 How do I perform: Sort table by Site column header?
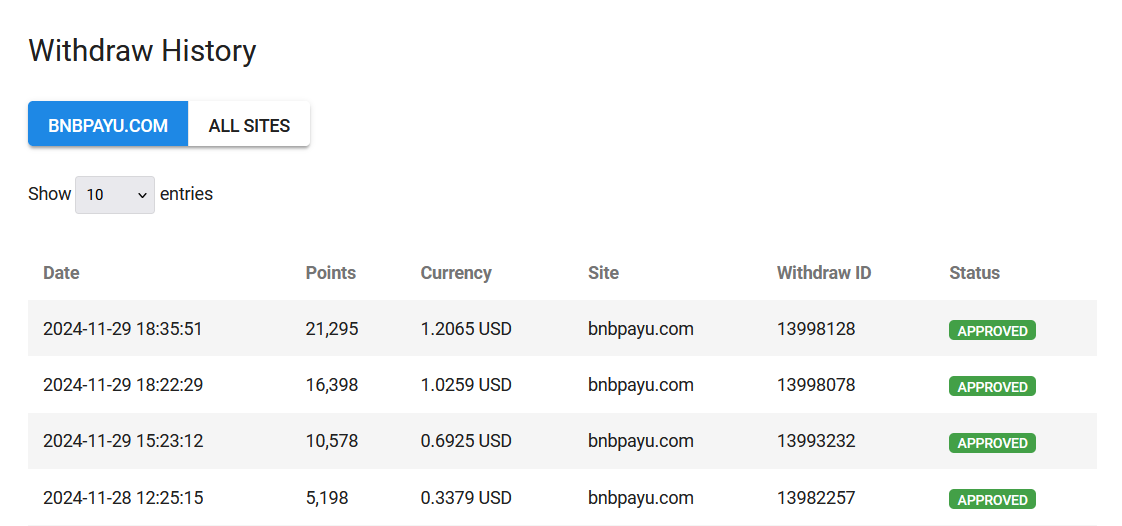pyautogui.click(x=603, y=273)
